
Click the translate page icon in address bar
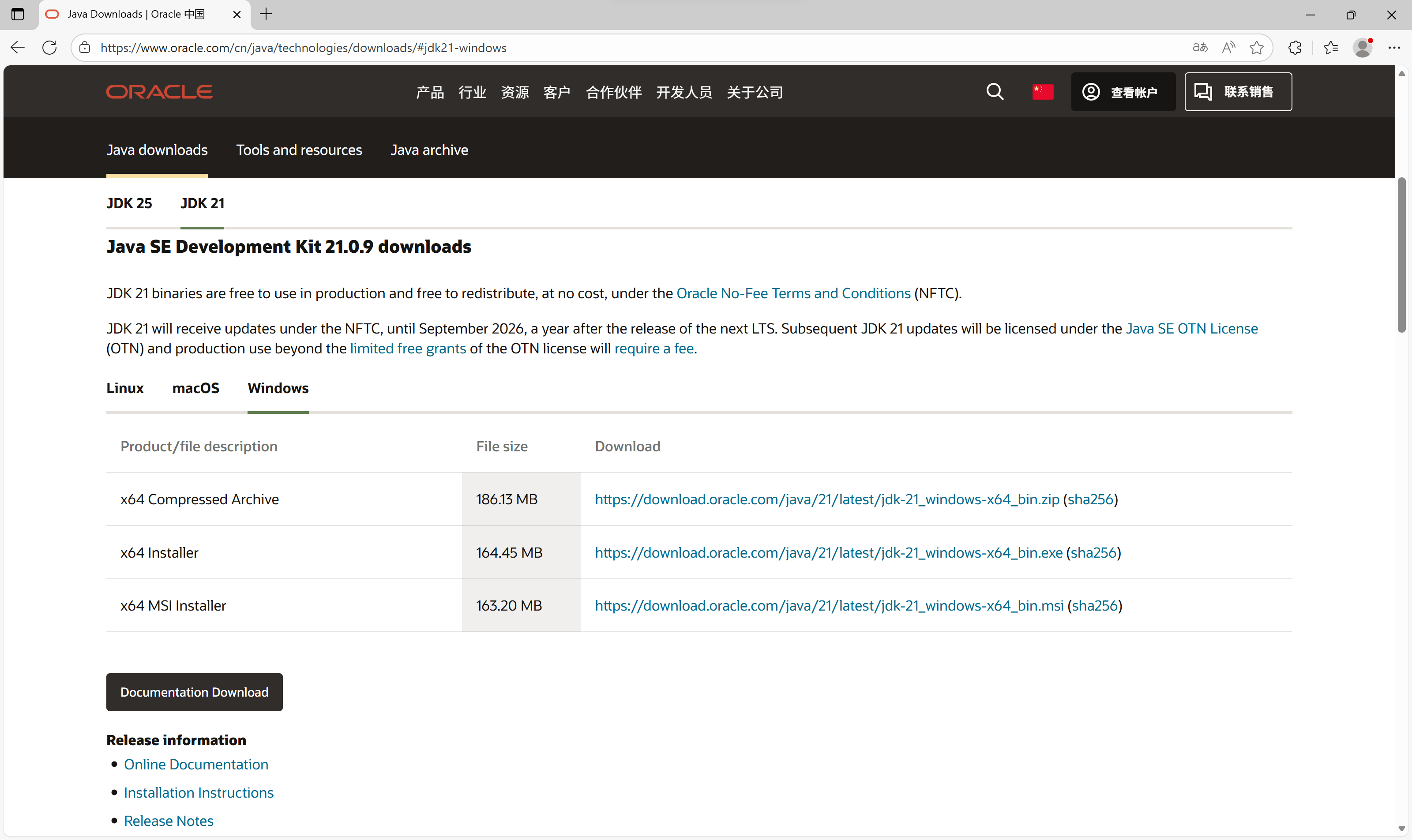(x=1200, y=48)
